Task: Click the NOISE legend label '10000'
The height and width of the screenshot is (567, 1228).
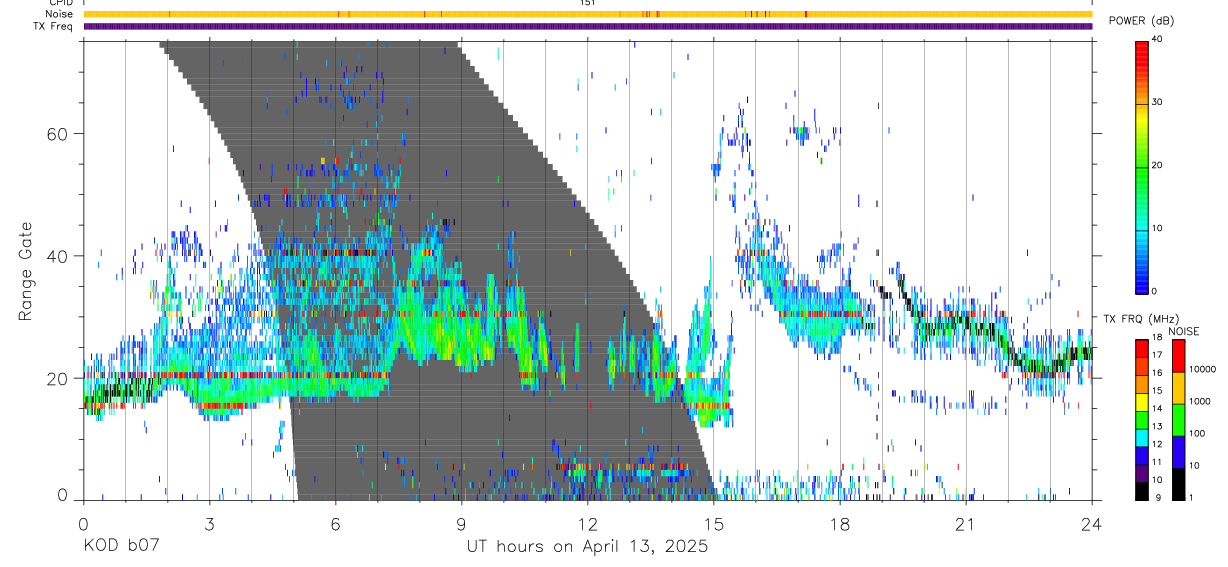Action: point(1201,369)
